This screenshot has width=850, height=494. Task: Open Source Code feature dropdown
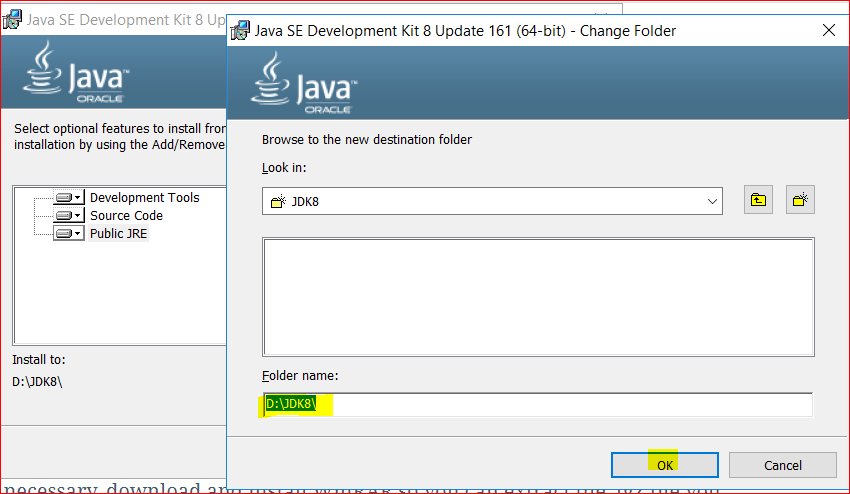tap(69, 215)
